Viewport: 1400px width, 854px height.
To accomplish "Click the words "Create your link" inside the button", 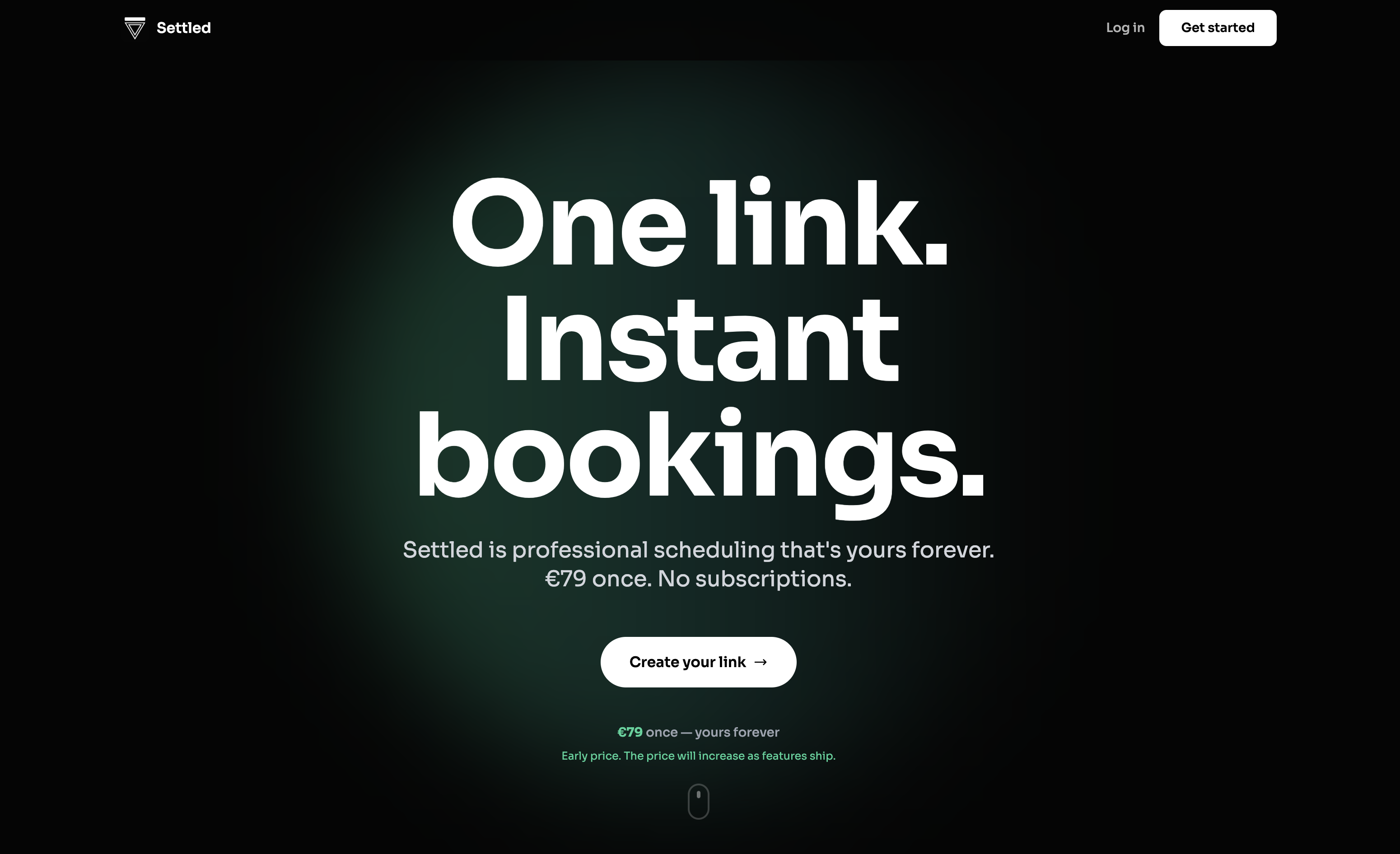I will tap(687, 662).
